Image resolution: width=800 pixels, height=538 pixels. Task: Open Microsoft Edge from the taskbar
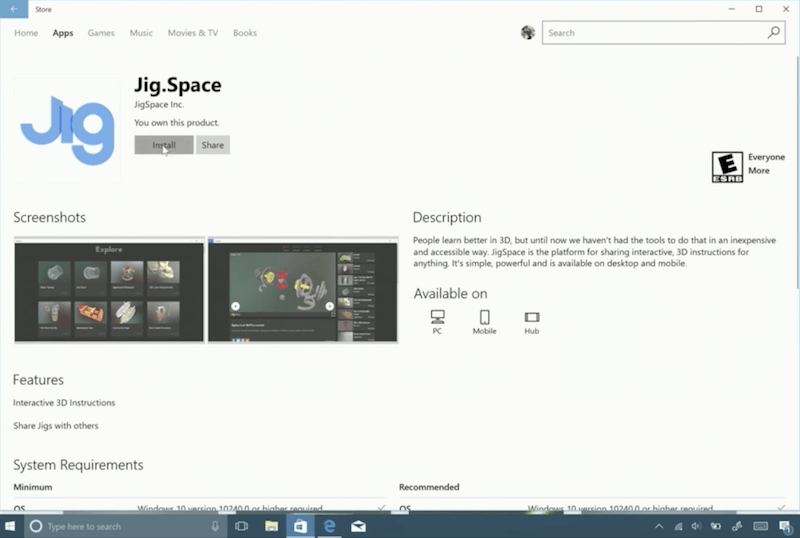tap(329, 526)
